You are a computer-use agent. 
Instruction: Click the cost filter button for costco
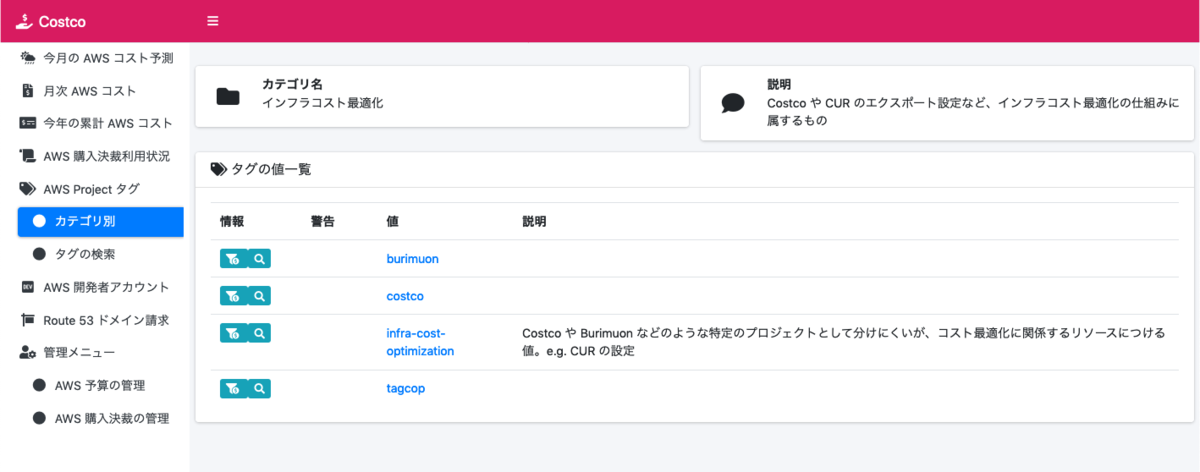pos(232,296)
